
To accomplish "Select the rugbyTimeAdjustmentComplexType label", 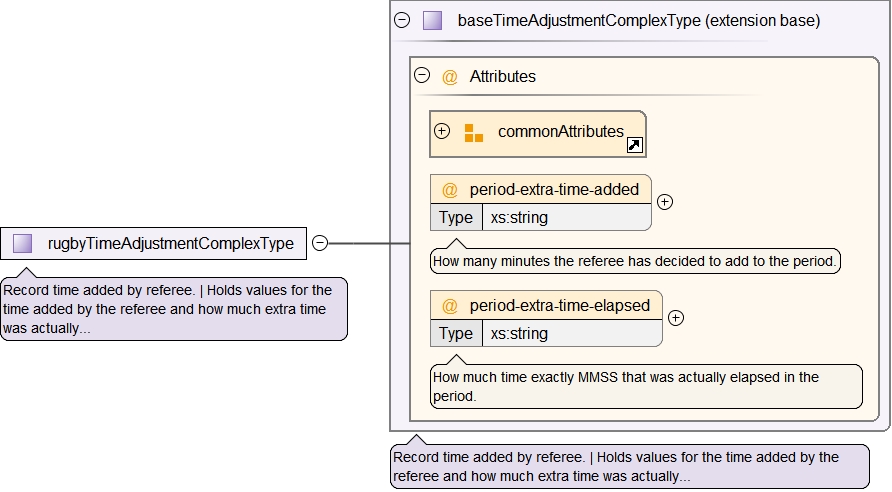I will [171, 243].
